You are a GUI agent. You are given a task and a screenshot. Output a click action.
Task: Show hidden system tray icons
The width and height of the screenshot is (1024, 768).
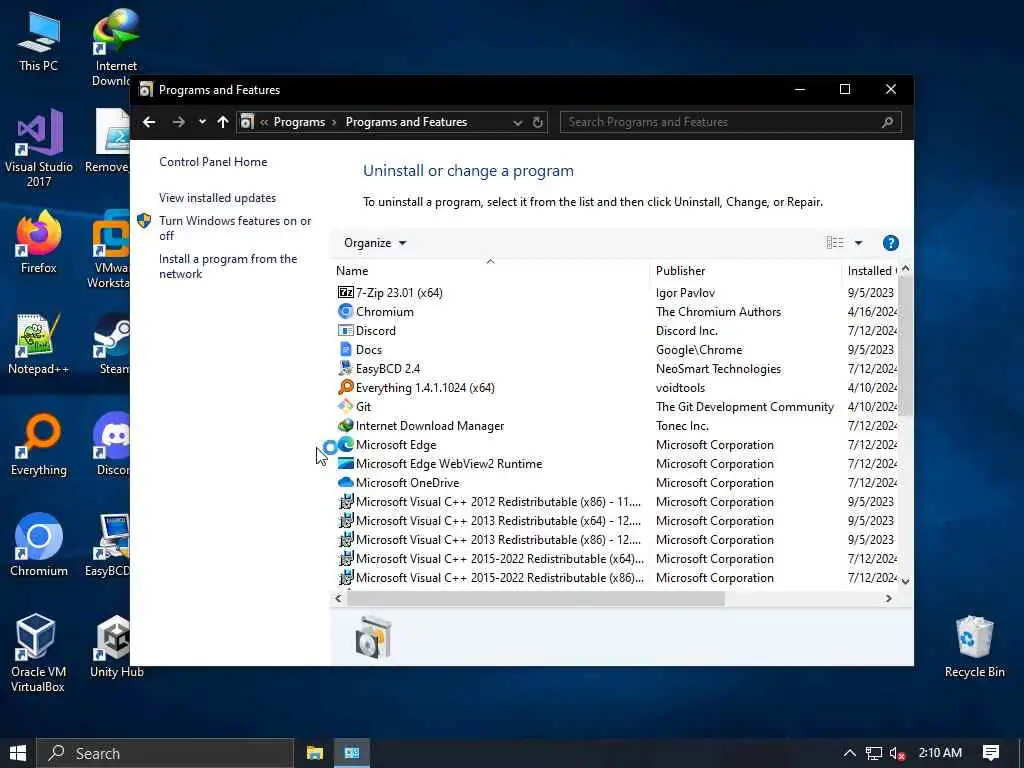point(850,753)
